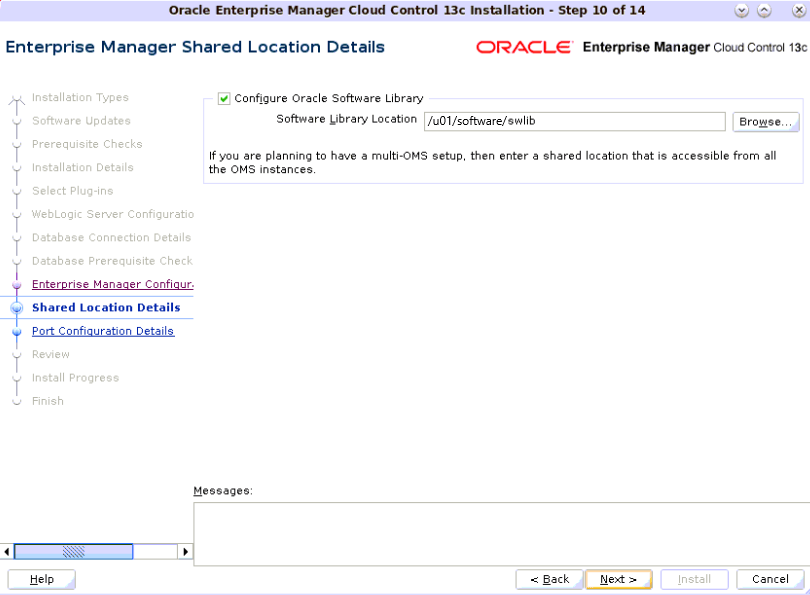Click the Installation Types step node icon
This screenshot has height=595, width=810.
tap(17, 97)
